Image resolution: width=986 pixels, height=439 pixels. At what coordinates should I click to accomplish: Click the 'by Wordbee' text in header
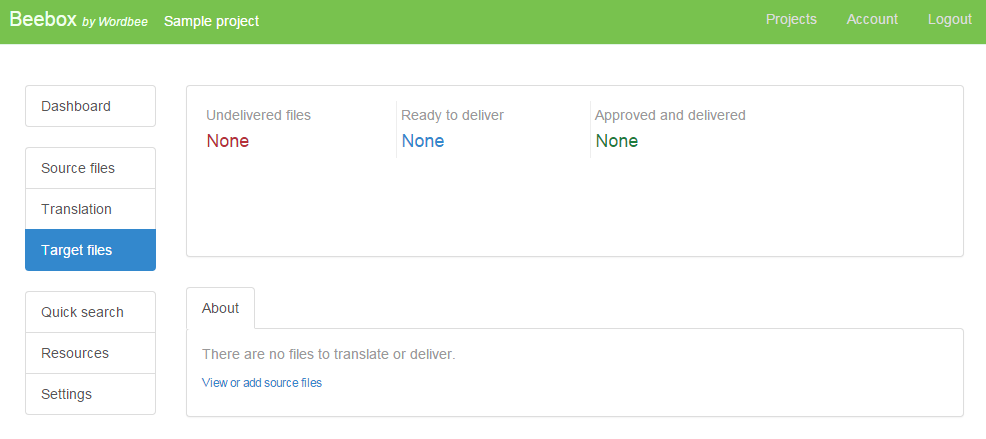115,22
